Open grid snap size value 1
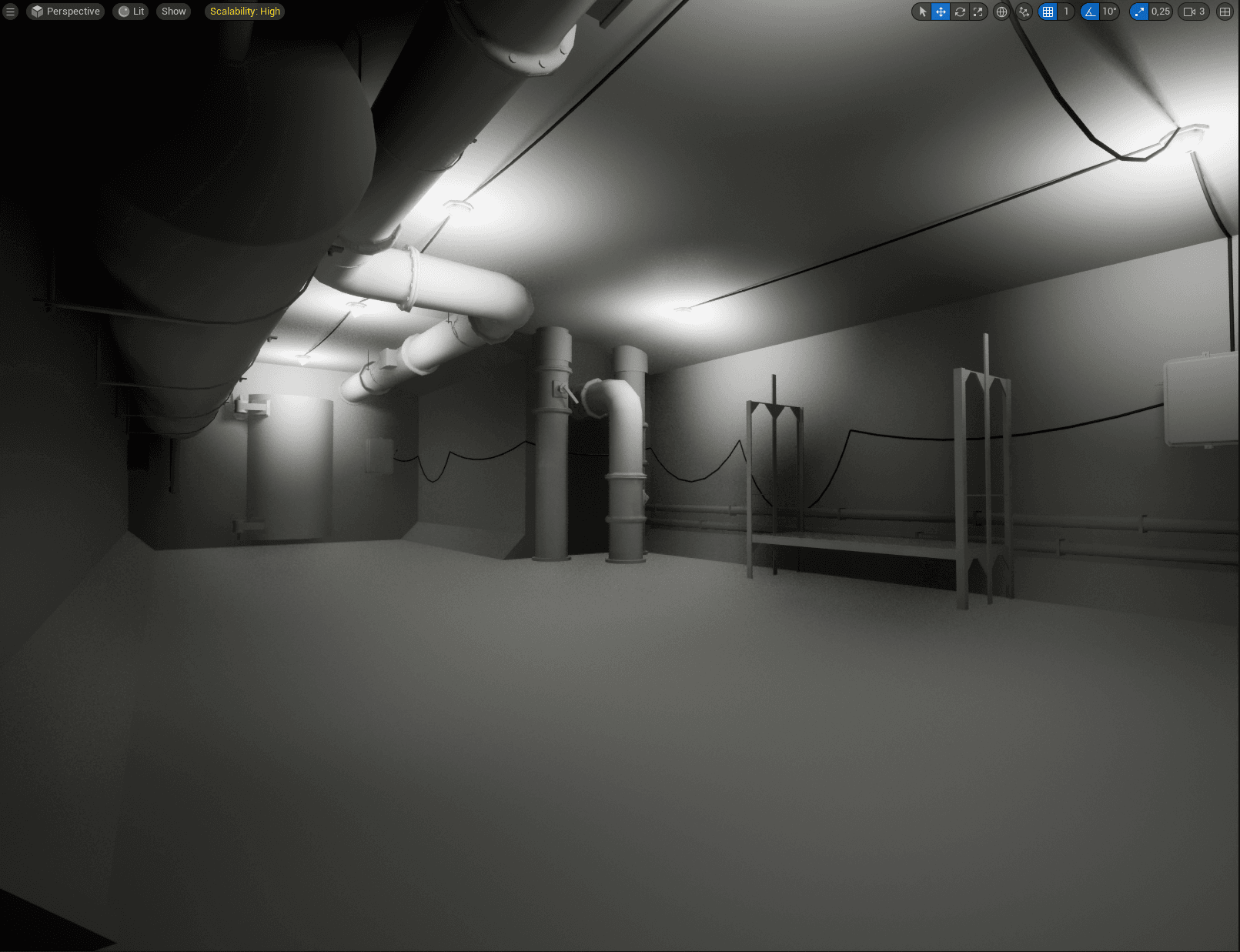The image size is (1240, 952). [1066, 12]
